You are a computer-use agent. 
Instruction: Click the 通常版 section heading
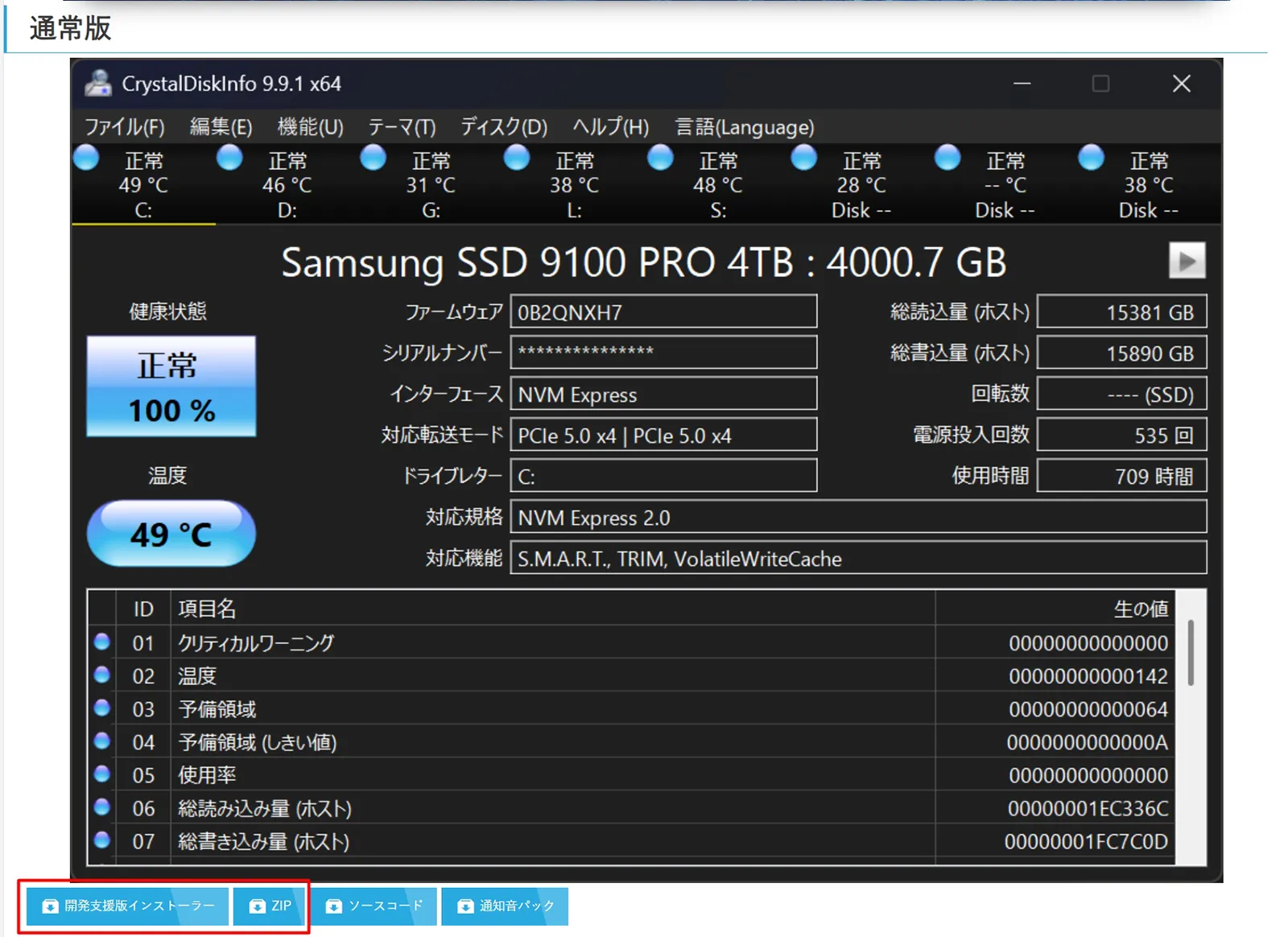(x=70, y=28)
